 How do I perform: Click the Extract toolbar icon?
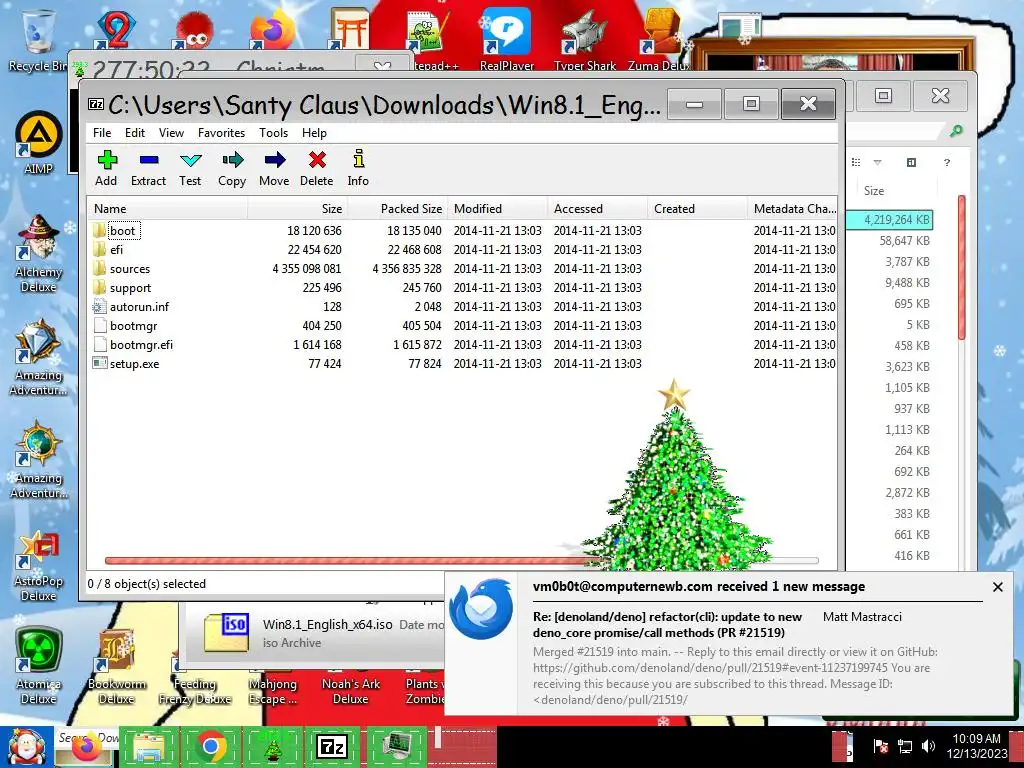click(148, 168)
